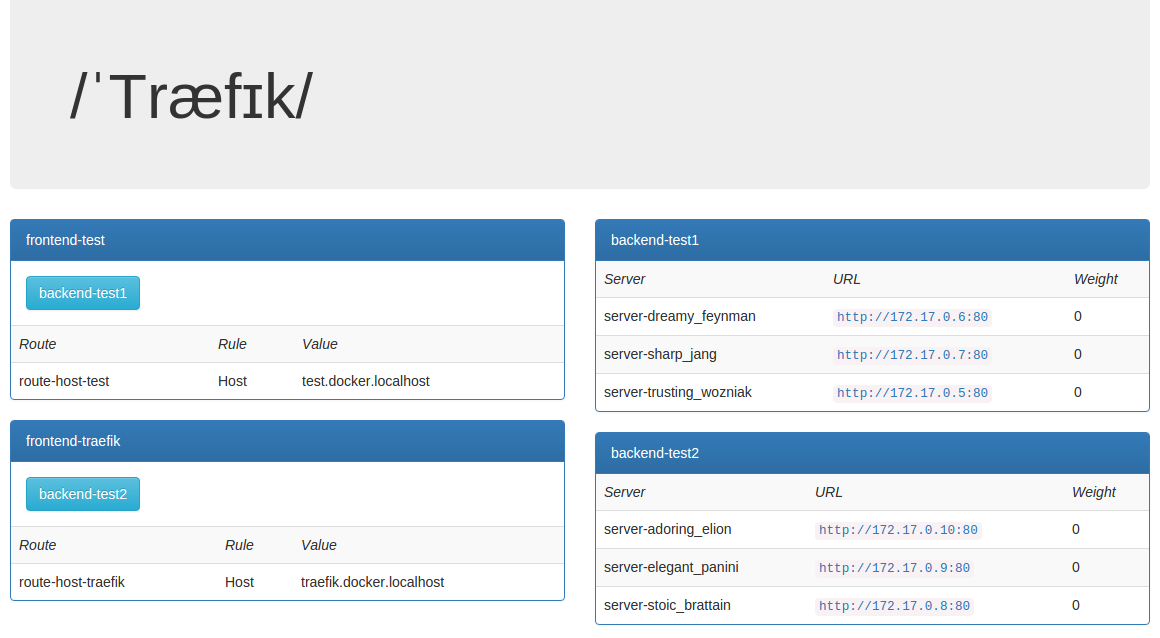Screen dimensions: 1160x638
Task: Click the backend-test1 badge in frontend-test
Action: (x=83, y=292)
